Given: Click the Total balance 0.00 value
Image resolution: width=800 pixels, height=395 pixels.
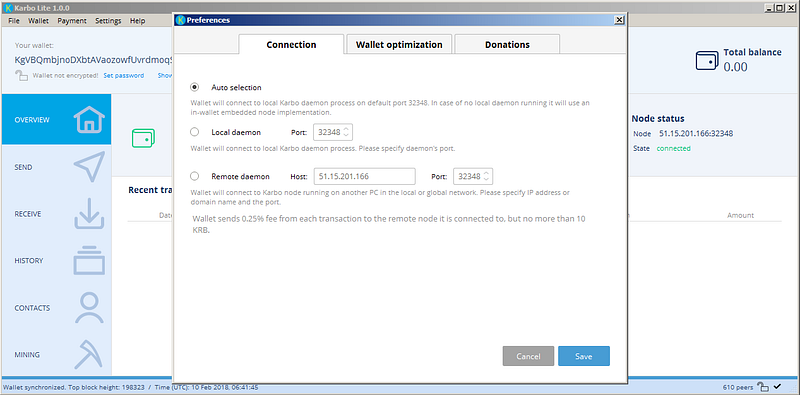Looking at the screenshot, I should pyautogui.click(x=735, y=67).
